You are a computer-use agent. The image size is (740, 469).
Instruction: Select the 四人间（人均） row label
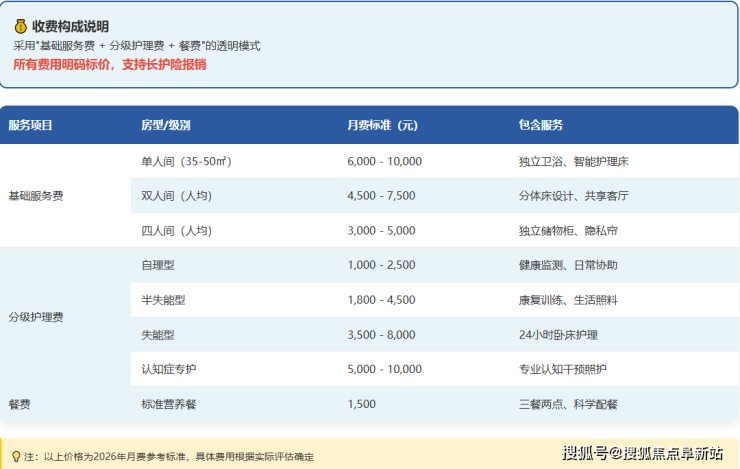[177, 231]
